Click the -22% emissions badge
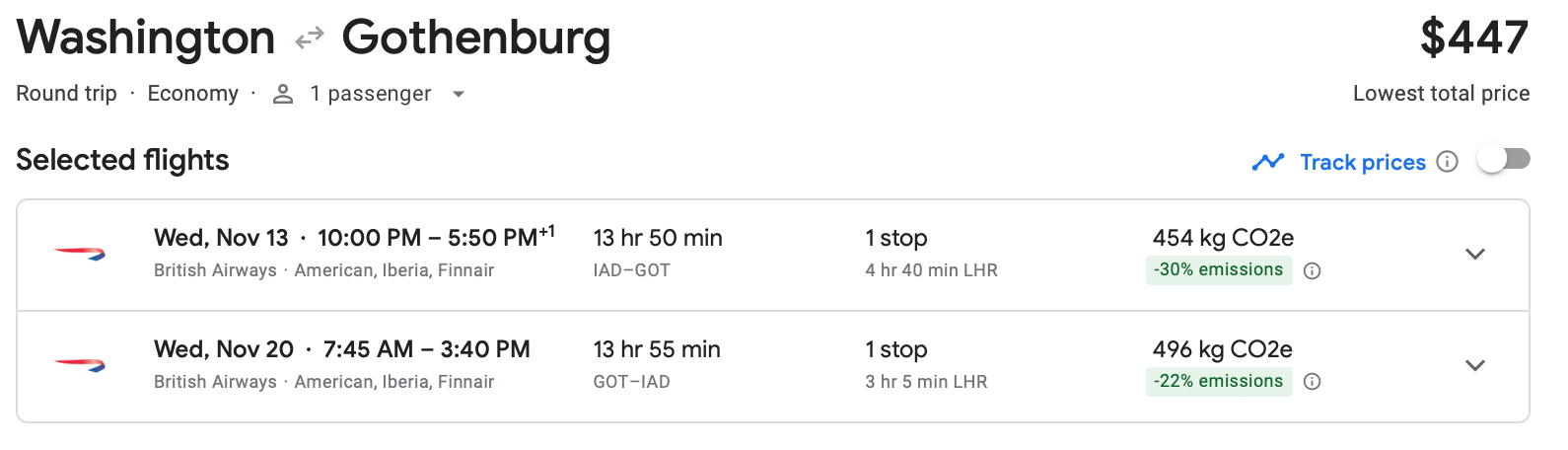 [1218, 382]
